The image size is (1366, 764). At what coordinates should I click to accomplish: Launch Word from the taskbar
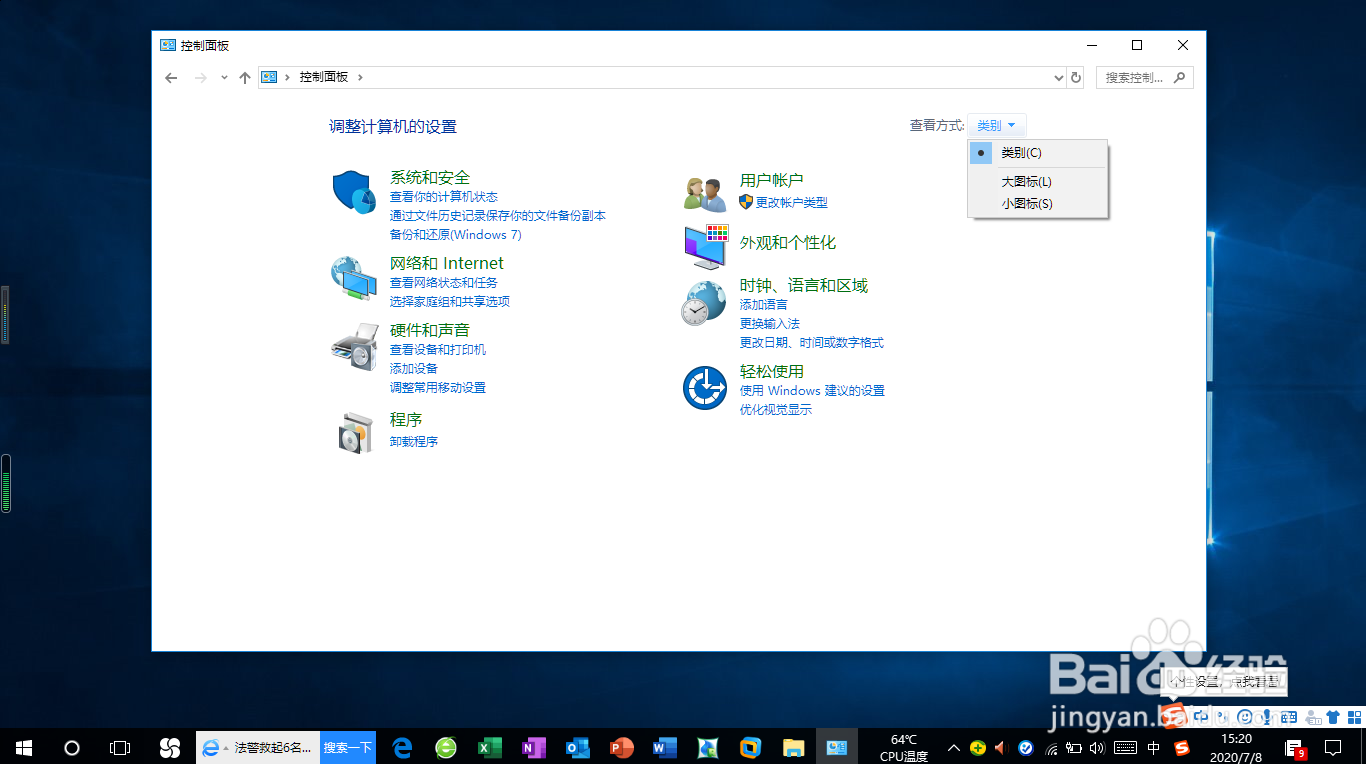(664, 747)
